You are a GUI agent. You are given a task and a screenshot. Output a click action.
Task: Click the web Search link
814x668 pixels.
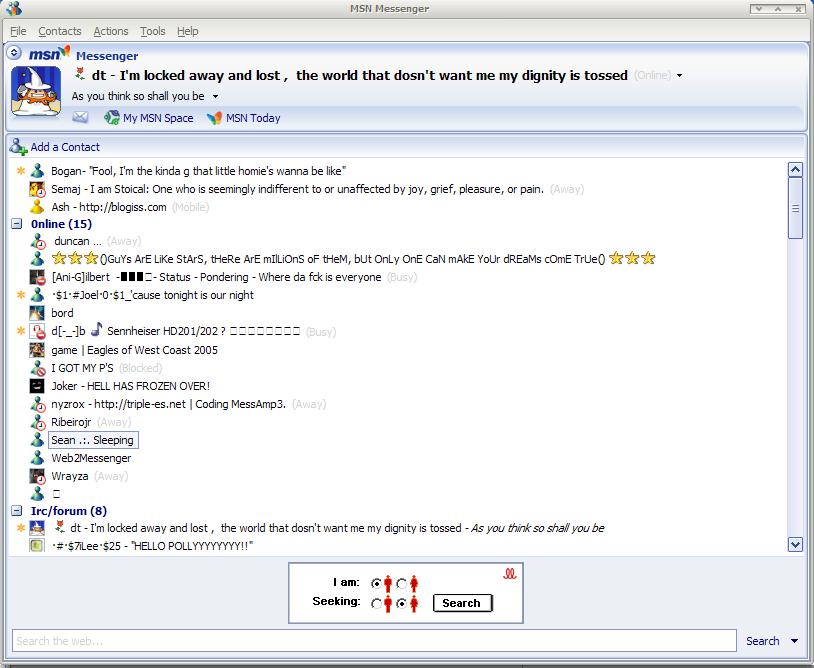coord(763,641)
